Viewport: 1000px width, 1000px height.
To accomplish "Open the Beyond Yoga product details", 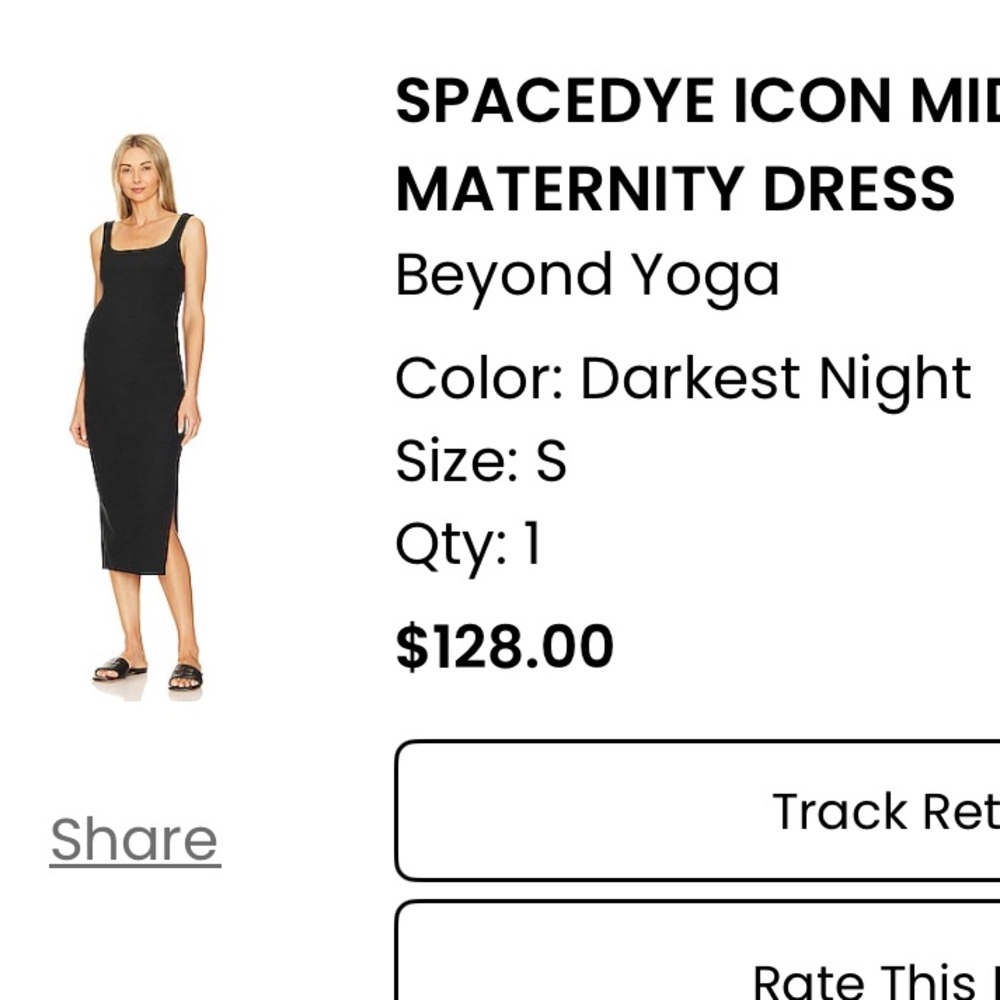I will 588,272.
